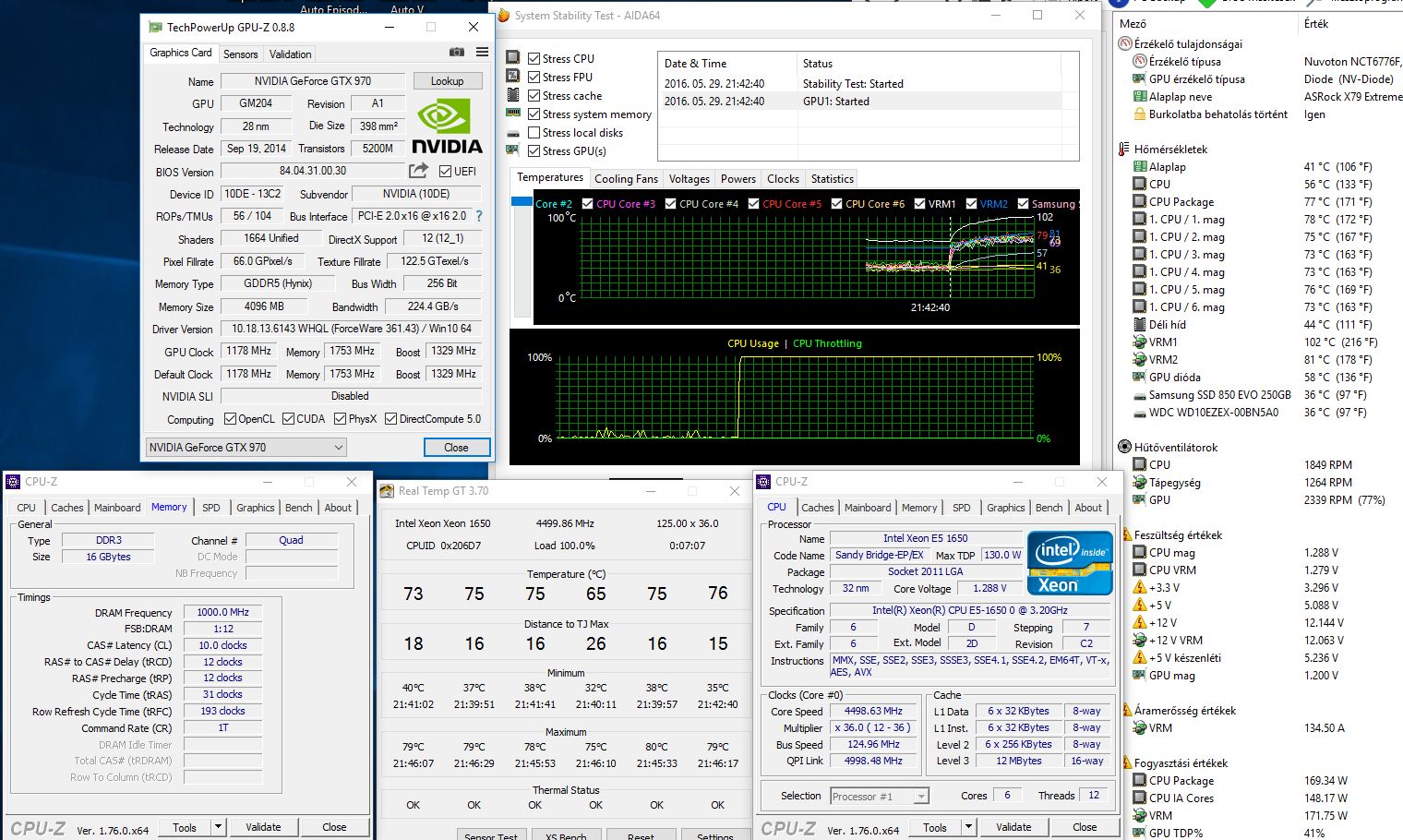Screen dimensions: 1403x840
Task: Toggle the PhysX checkbox in GPU-Z
Action: point(341,418)
